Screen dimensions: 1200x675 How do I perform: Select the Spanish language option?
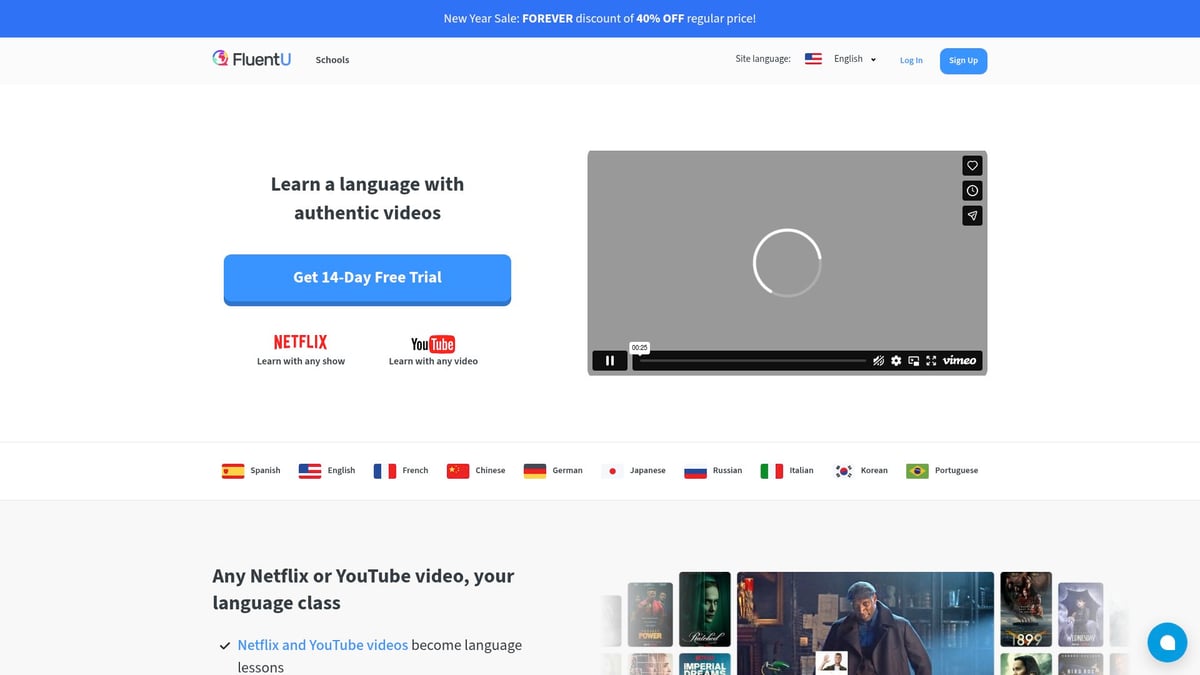point(251,470)
